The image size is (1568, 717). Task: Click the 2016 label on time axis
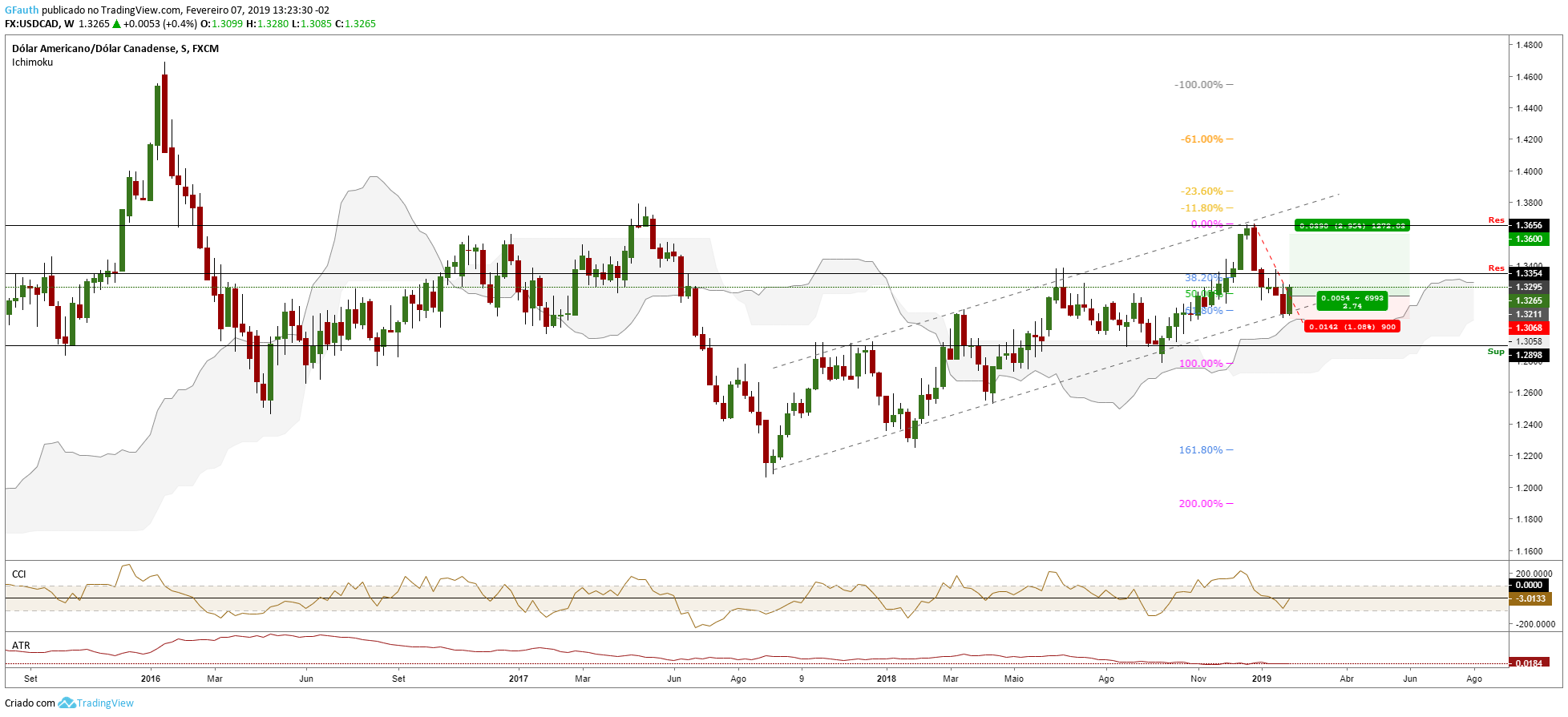pos(151,679)
